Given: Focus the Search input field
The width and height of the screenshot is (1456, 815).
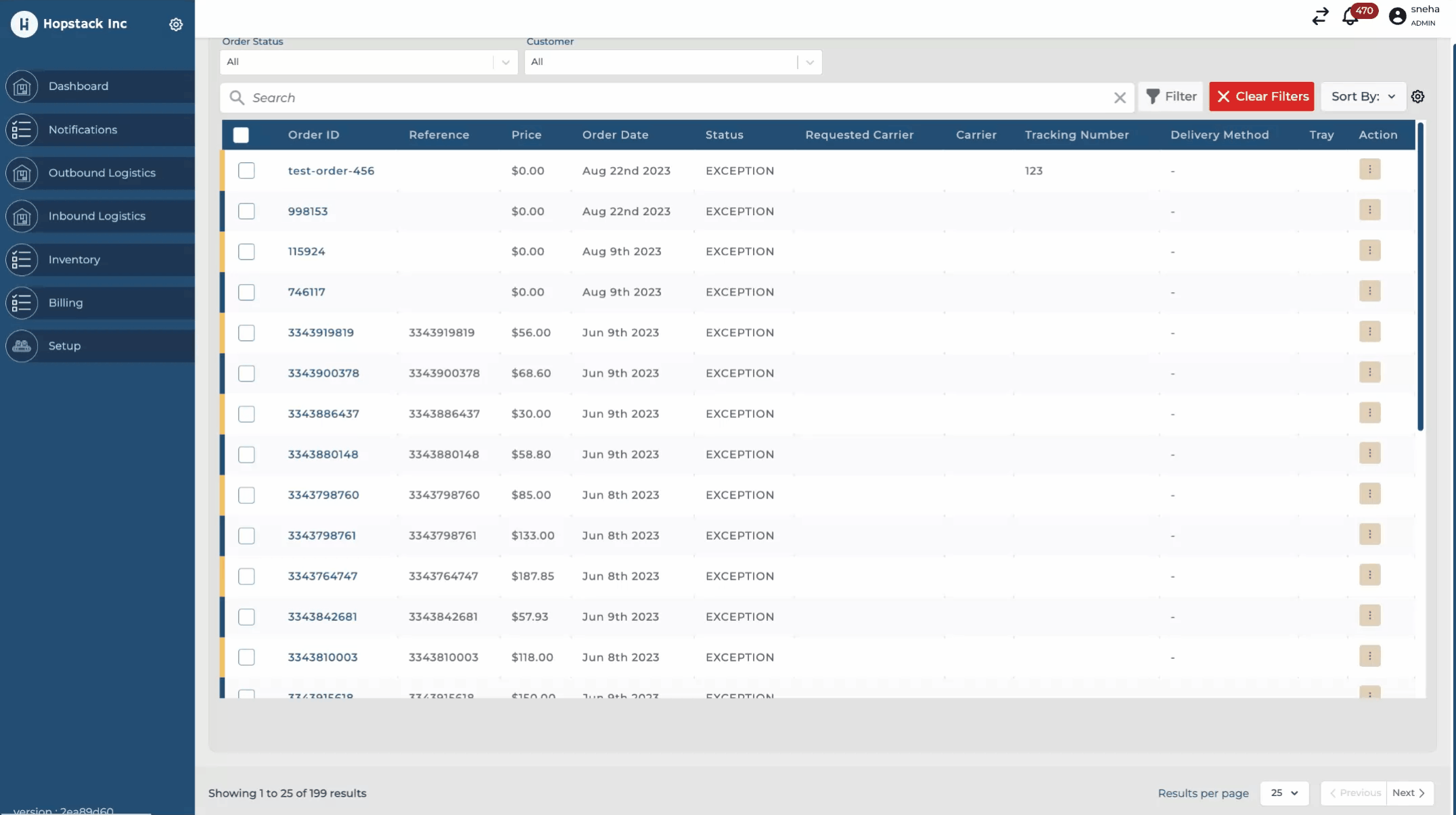Looking at the screenshot, I should [x=677, y=98].
